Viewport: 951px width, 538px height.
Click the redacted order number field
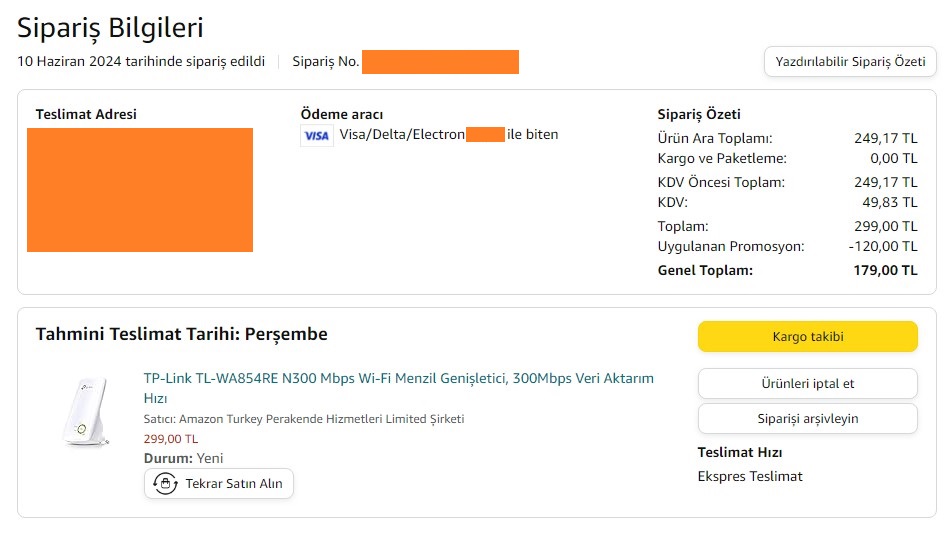(440, 62)
